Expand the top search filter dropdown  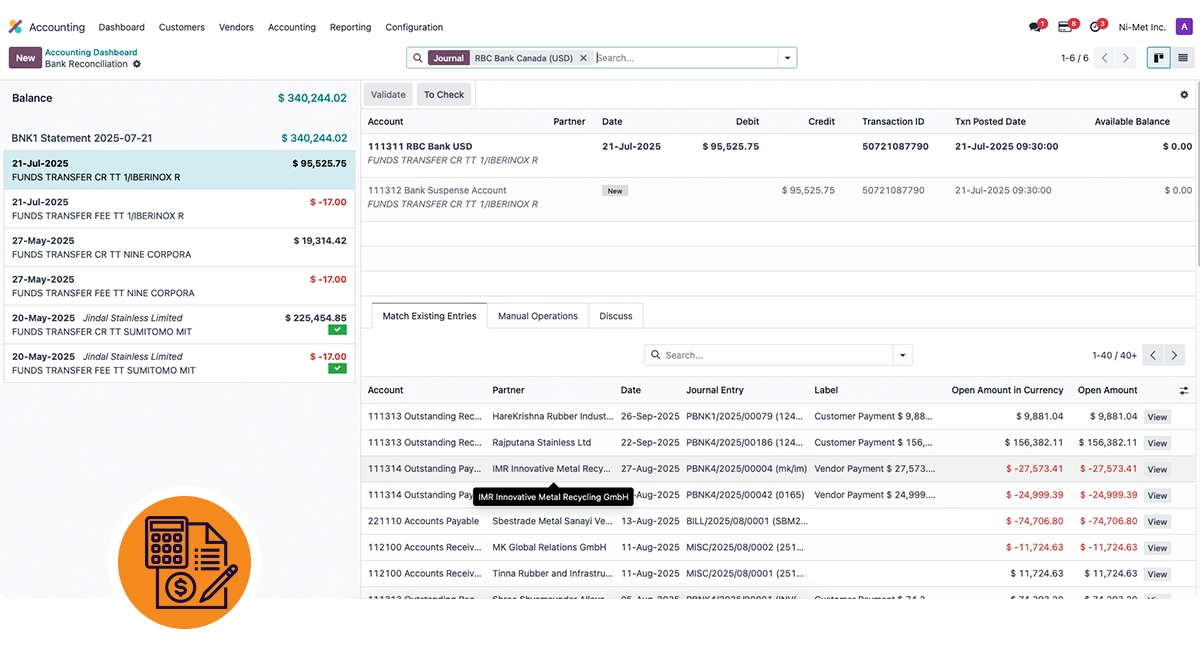pos(788,58)
